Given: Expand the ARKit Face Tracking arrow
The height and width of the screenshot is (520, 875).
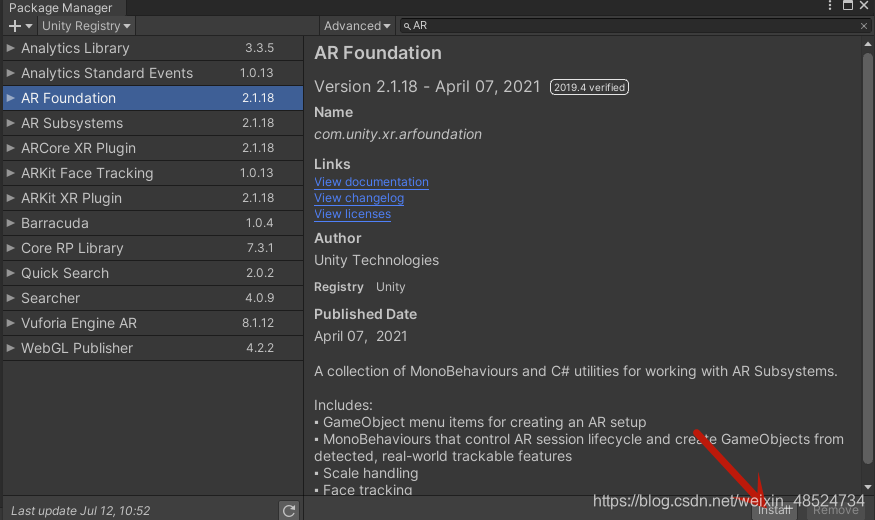Looking at the screenshot, I should (x=10, y=173).
